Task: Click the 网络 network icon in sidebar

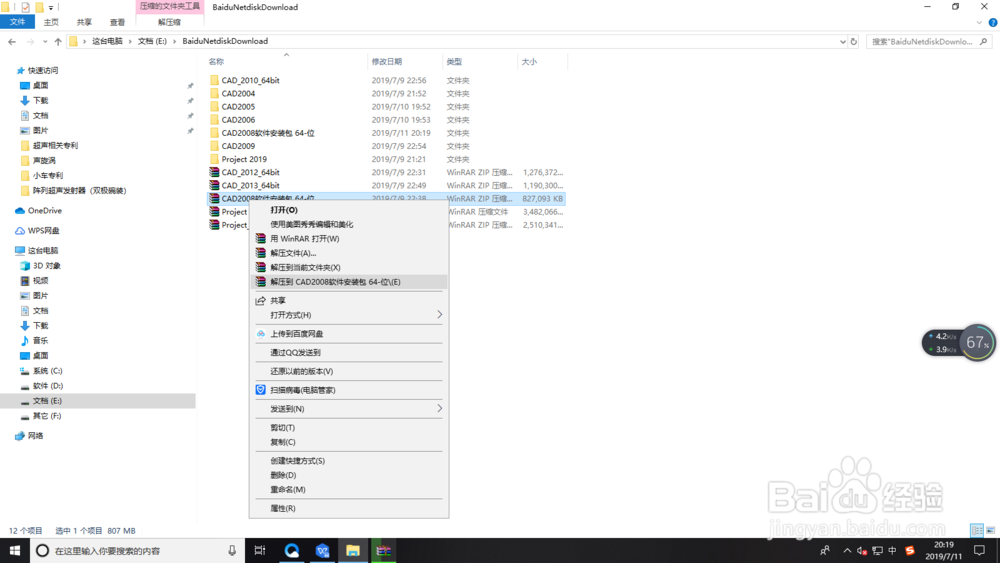Action: click(x=20, y=436)
